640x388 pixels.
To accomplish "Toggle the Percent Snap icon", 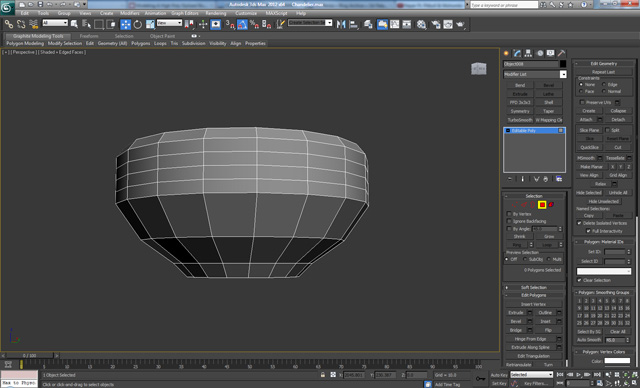I will click(x=254, y=24).
